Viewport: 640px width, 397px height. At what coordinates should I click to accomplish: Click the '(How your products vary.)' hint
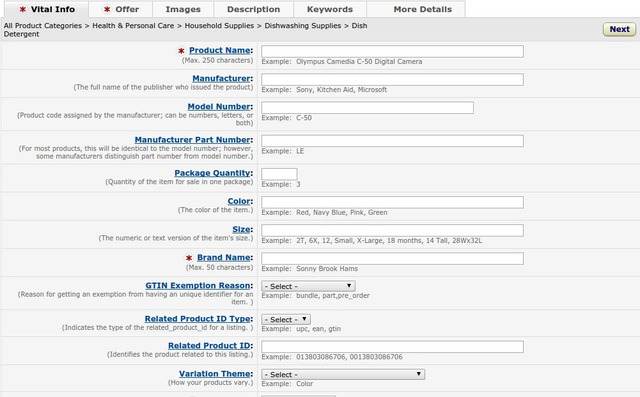click(x=211, y=383)
